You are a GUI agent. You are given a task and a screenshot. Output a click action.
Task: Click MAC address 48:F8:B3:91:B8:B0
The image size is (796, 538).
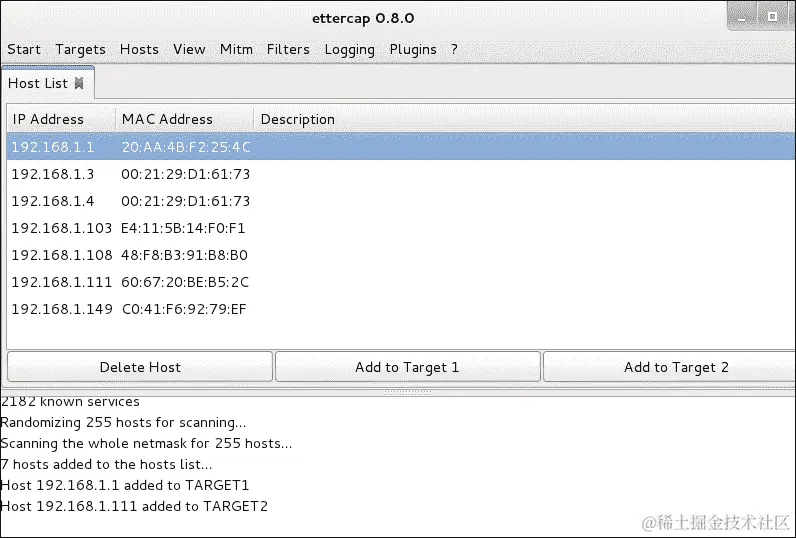coord(184,255)
